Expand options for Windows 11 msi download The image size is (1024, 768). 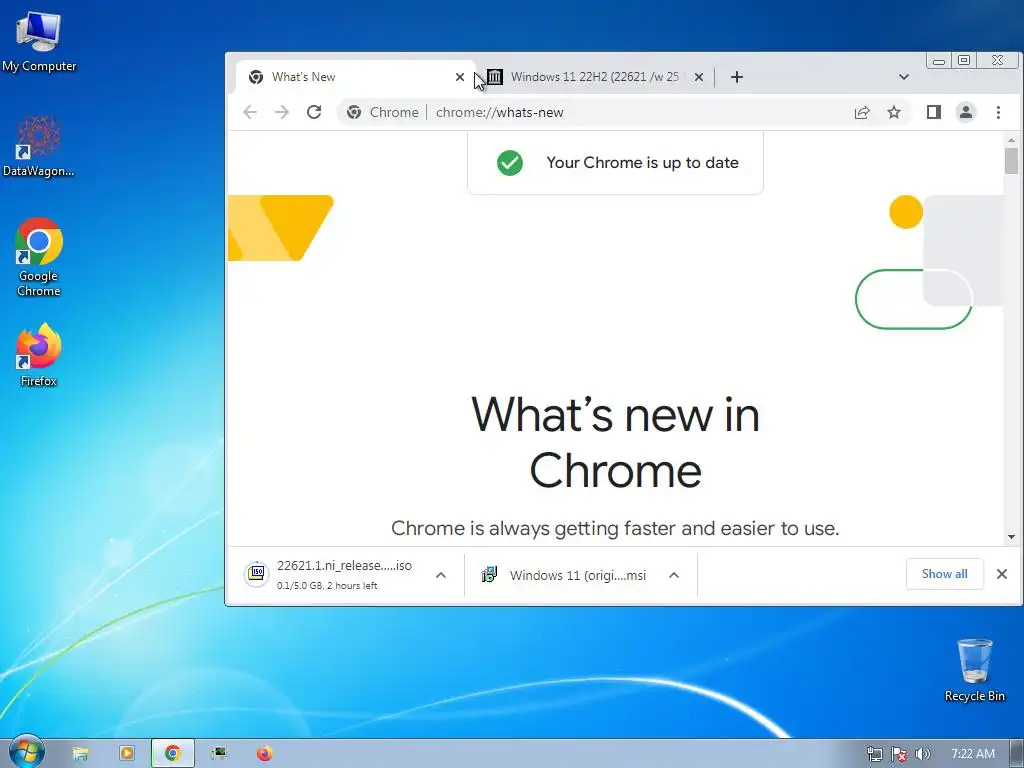click(674, 575)
